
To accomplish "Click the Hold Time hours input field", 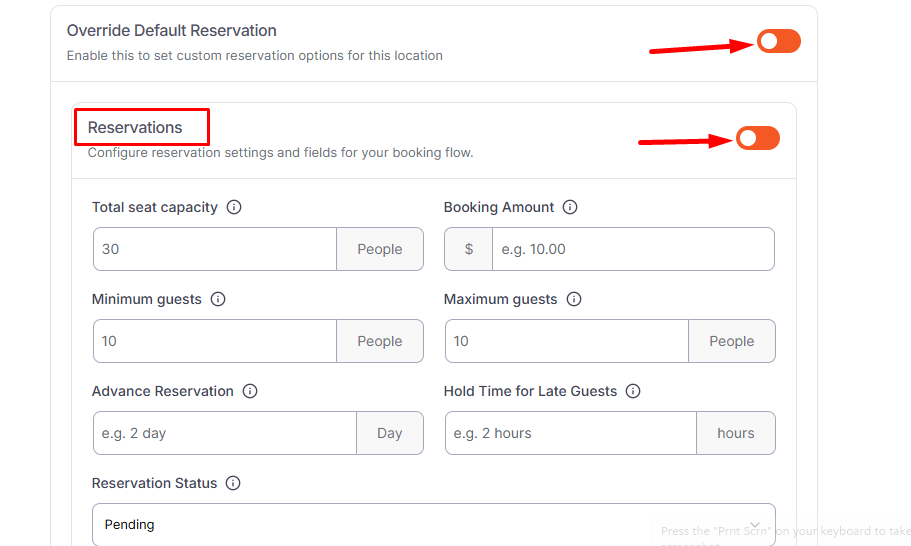I will 570,433.
